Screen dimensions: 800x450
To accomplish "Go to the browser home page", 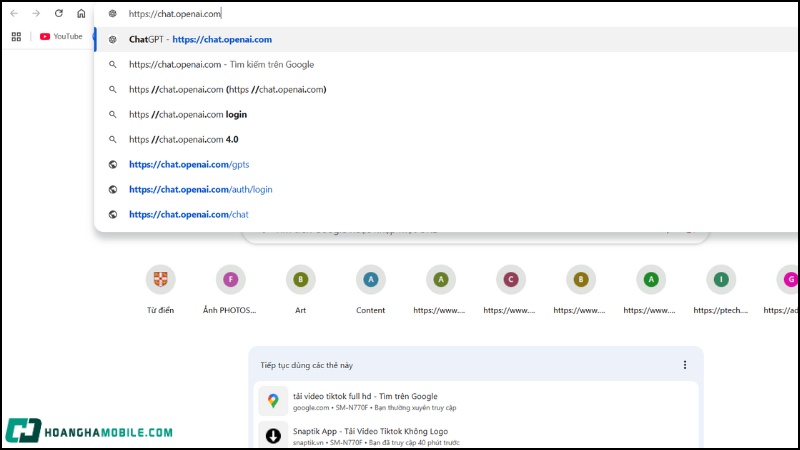I will pos(81,13).
